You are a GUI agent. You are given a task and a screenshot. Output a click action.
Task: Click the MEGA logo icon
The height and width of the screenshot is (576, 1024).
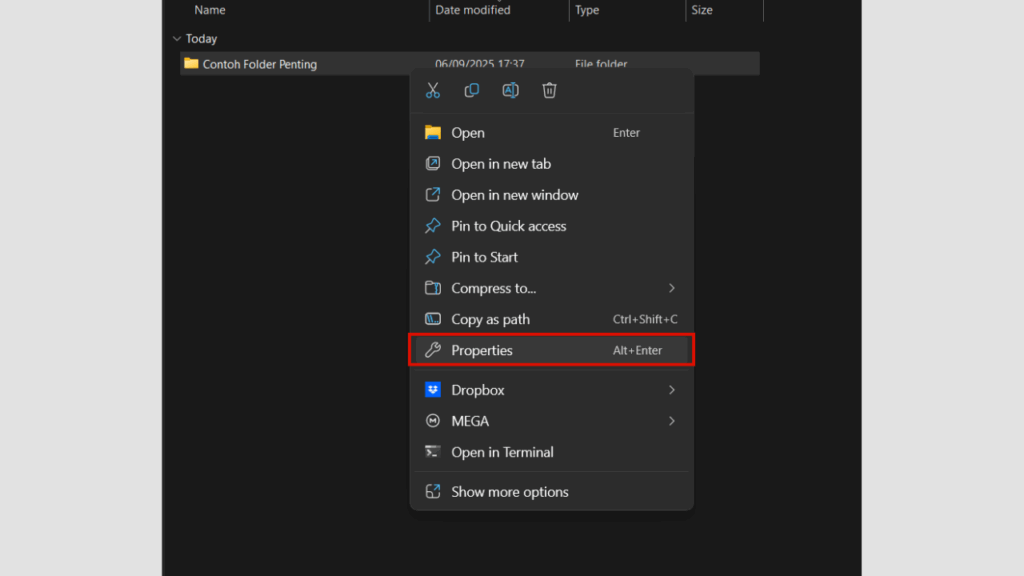tap(433, 421)
